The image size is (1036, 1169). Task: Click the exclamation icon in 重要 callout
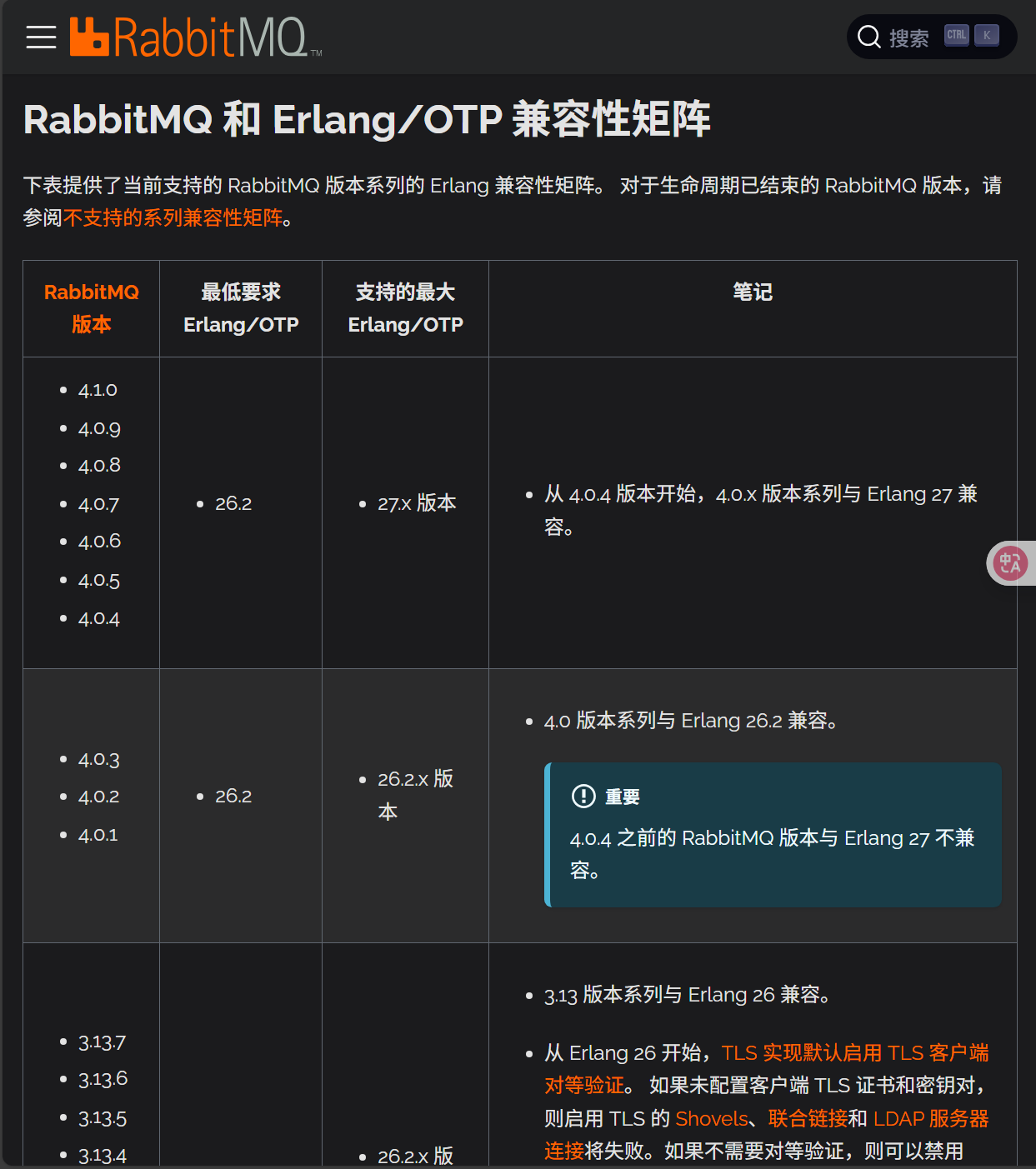click(x=583, y=797)
